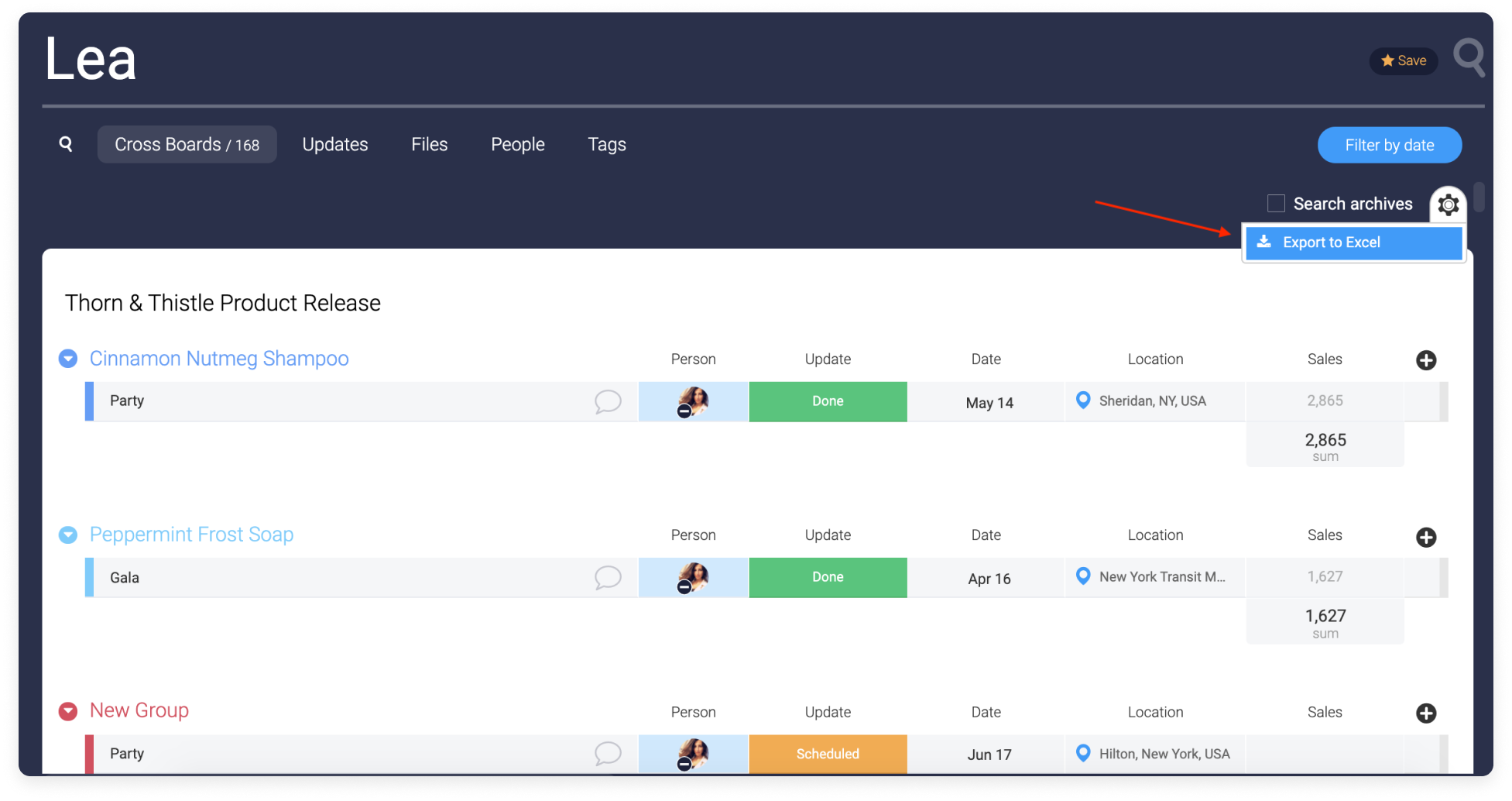Click the Save button
This screenshot has height=801, width=1512.
point(1403,60)
